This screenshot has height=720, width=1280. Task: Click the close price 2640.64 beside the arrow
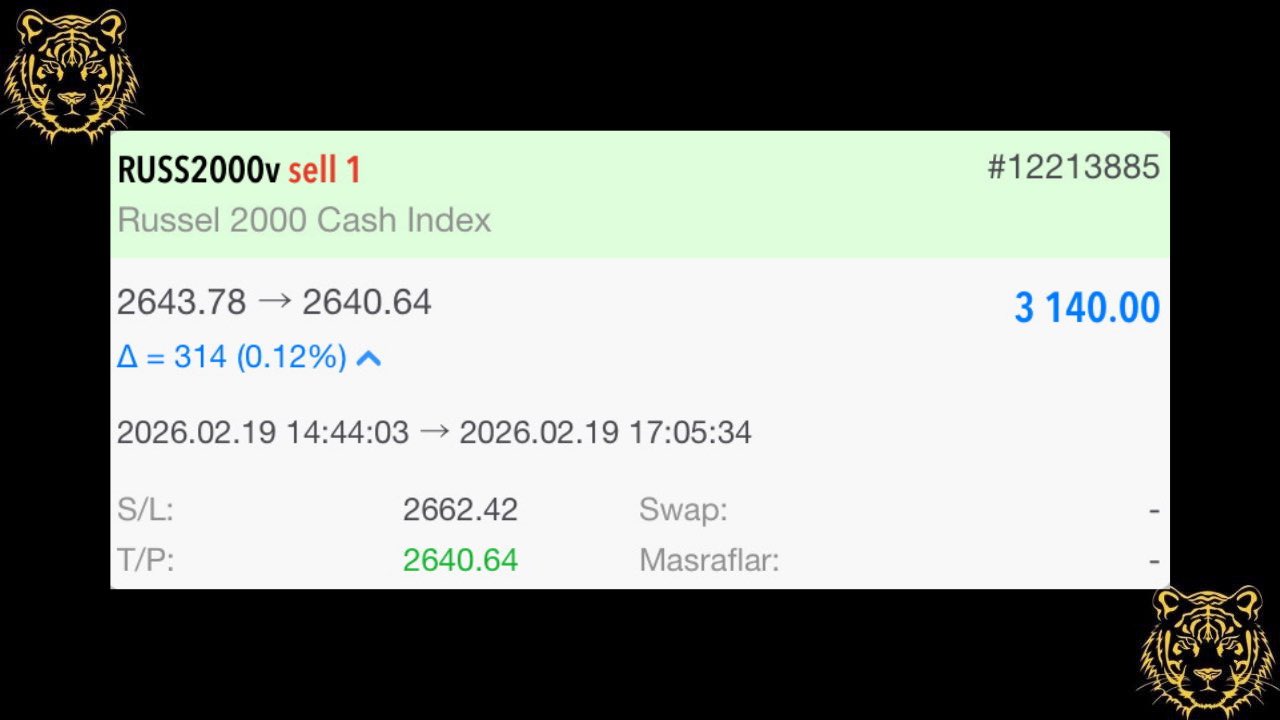[x=367, y=302]
